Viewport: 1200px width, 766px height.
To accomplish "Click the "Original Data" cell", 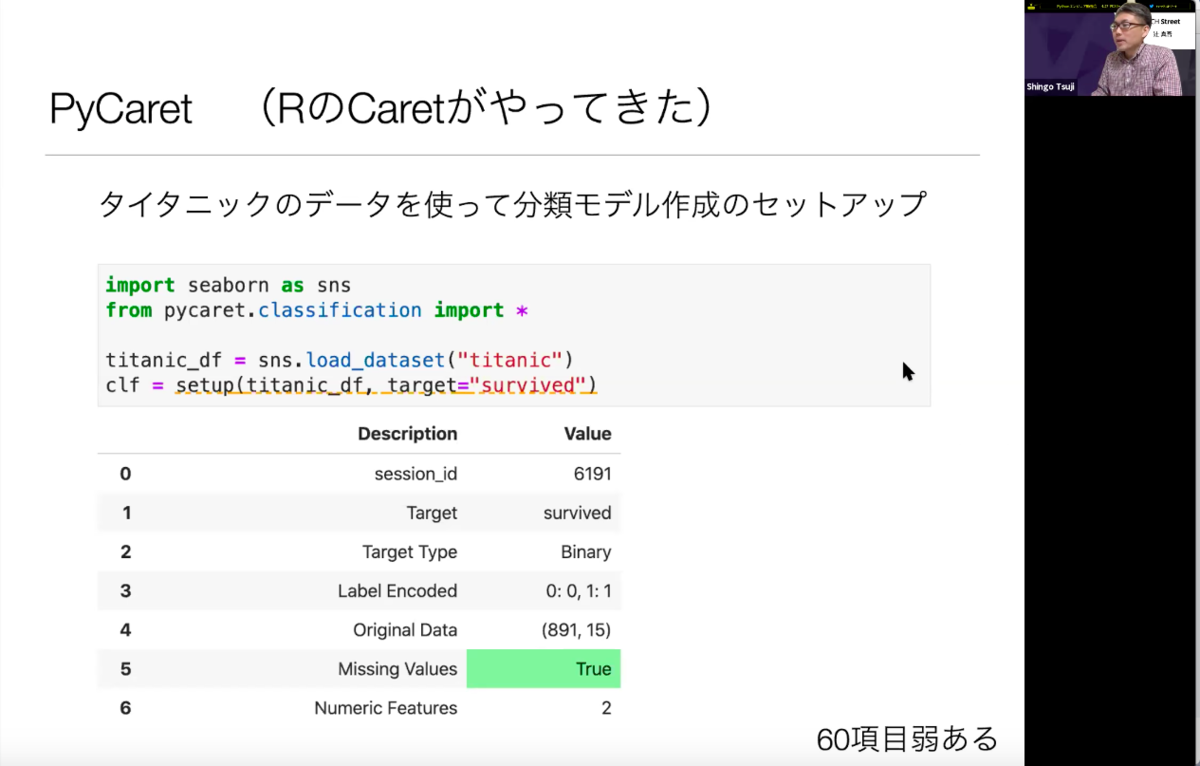I will click(405, 630).
